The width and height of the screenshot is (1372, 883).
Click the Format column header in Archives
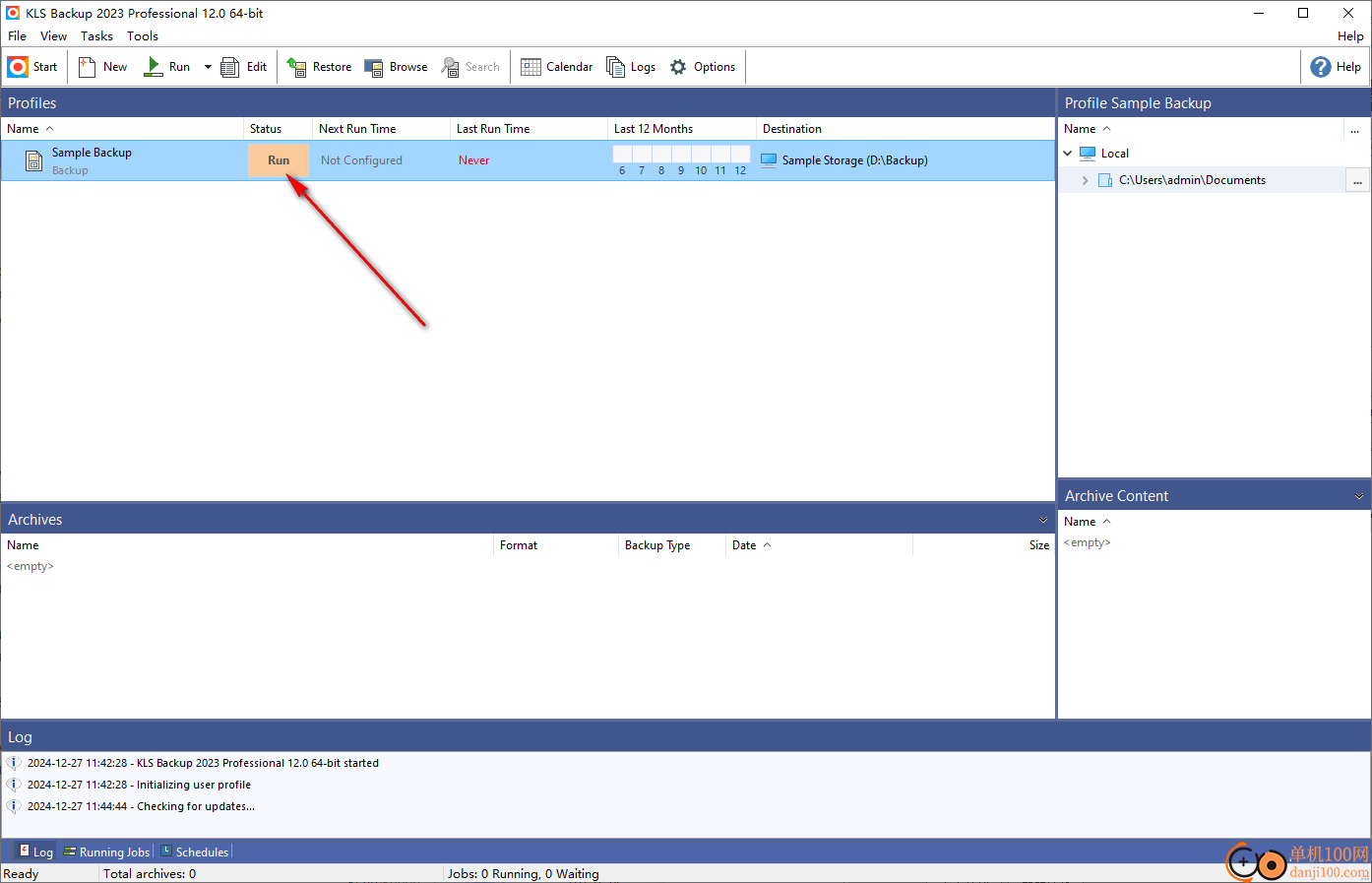click(x=555, y=545)
